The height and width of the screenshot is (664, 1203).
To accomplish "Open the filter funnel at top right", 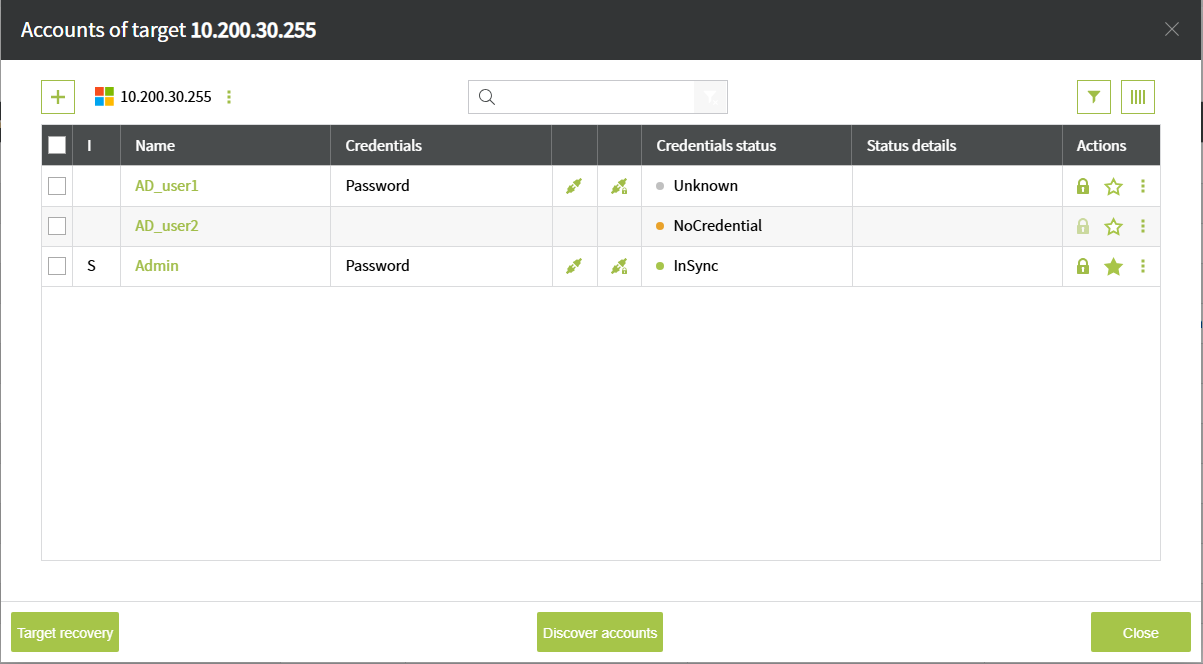I will 1094,97.
